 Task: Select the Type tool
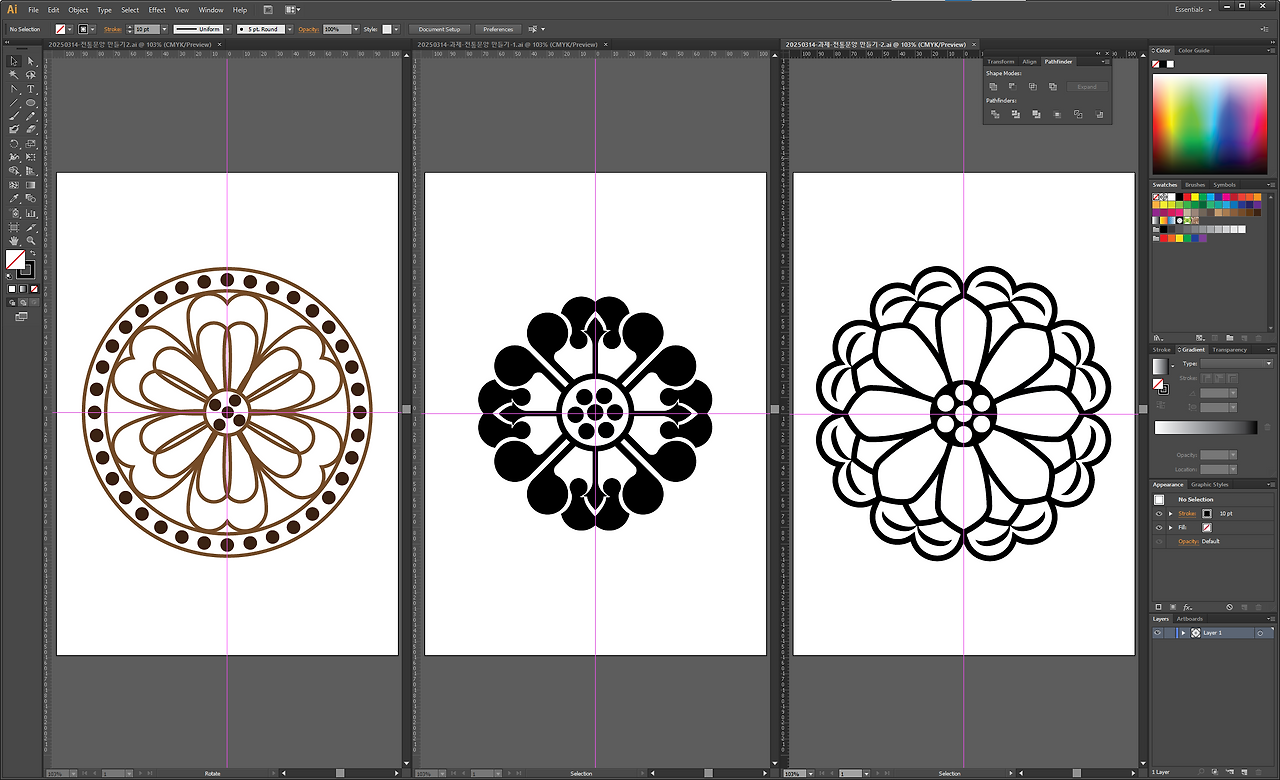coord(31,89)
